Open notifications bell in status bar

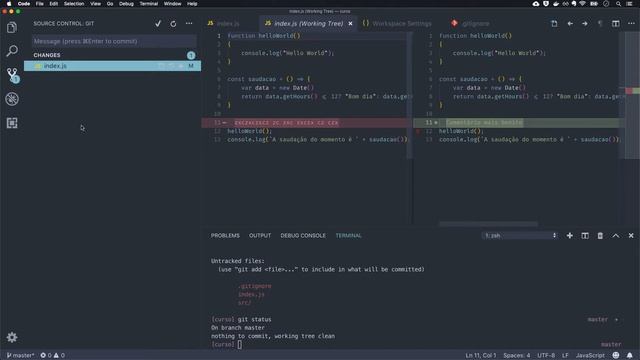630,355
